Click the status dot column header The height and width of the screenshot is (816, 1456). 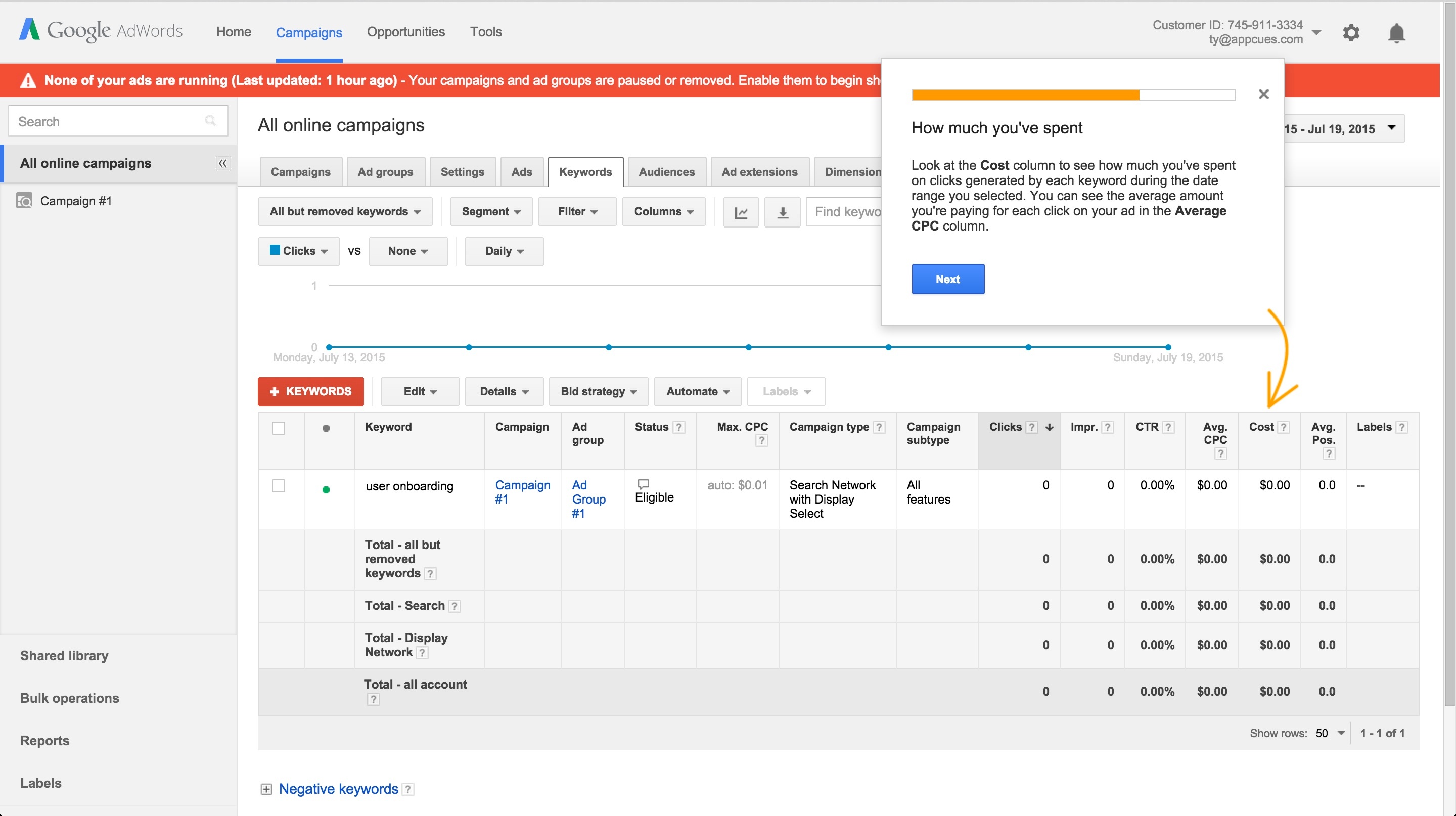click(x=326, y=428)
